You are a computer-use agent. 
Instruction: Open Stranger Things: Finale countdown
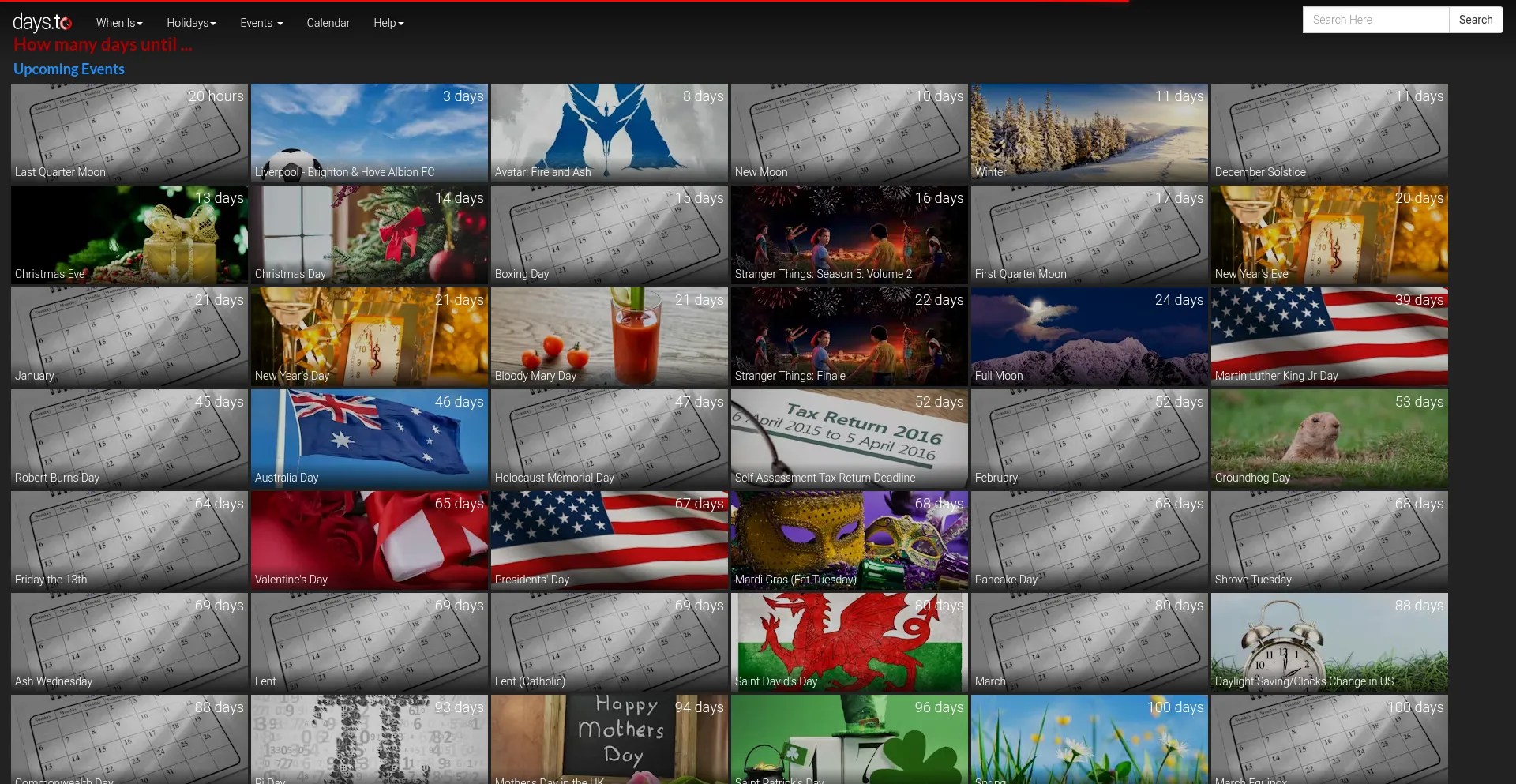point(850,337)
